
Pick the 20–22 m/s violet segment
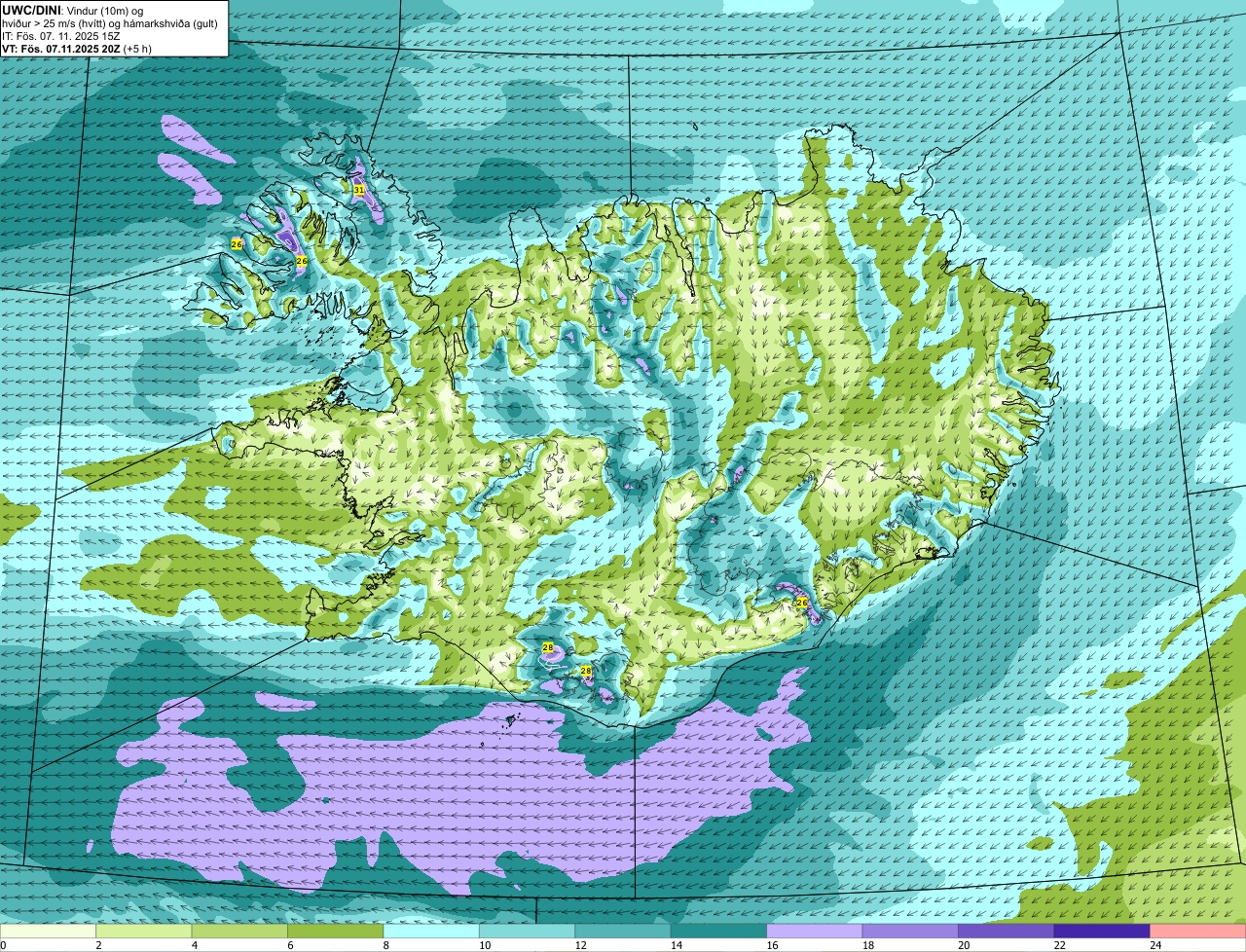pos(1007,932)
